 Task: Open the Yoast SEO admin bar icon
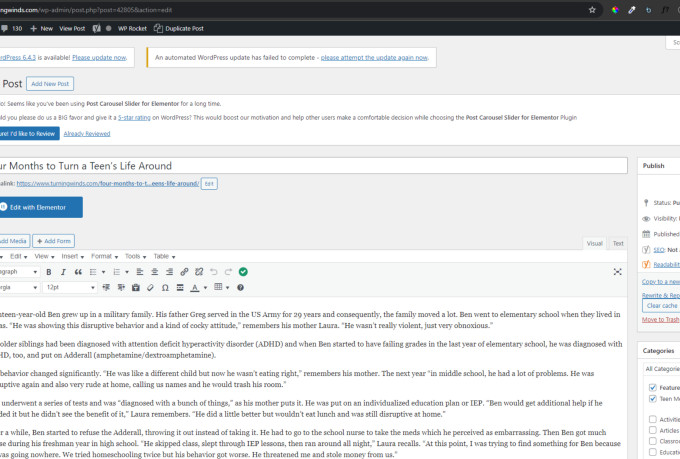click(x=97, y=28)
